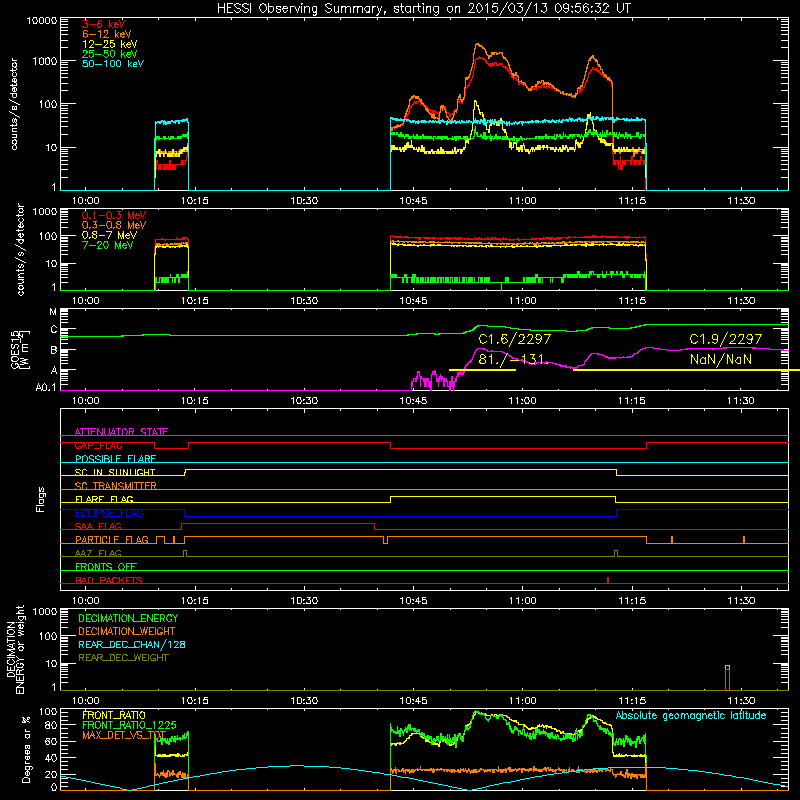Click the 11:00 tick under the keV count panel

(x=522, y=201)
